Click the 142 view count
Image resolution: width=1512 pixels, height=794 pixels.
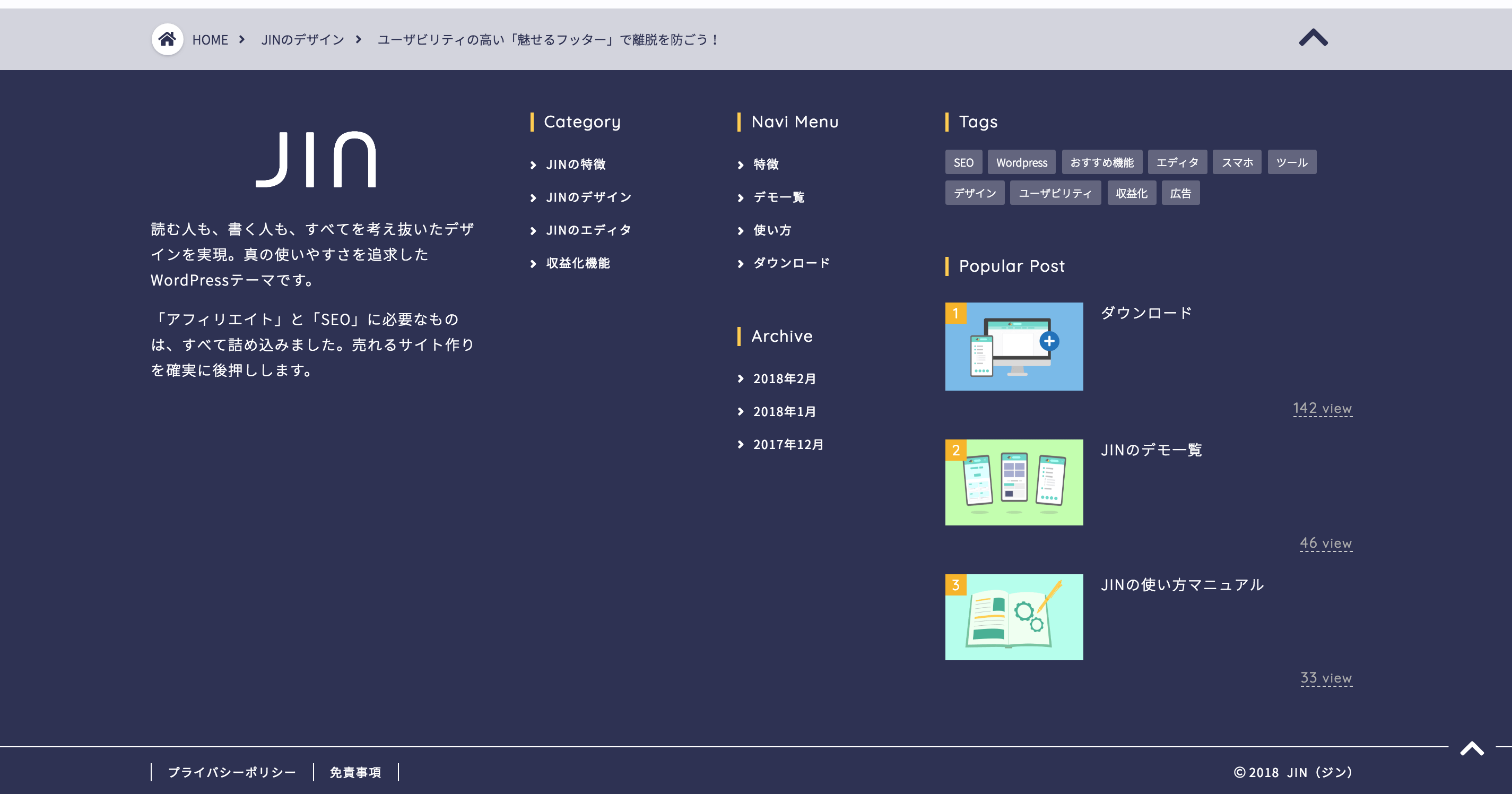pyautogui.click(x=1323, y=408)
